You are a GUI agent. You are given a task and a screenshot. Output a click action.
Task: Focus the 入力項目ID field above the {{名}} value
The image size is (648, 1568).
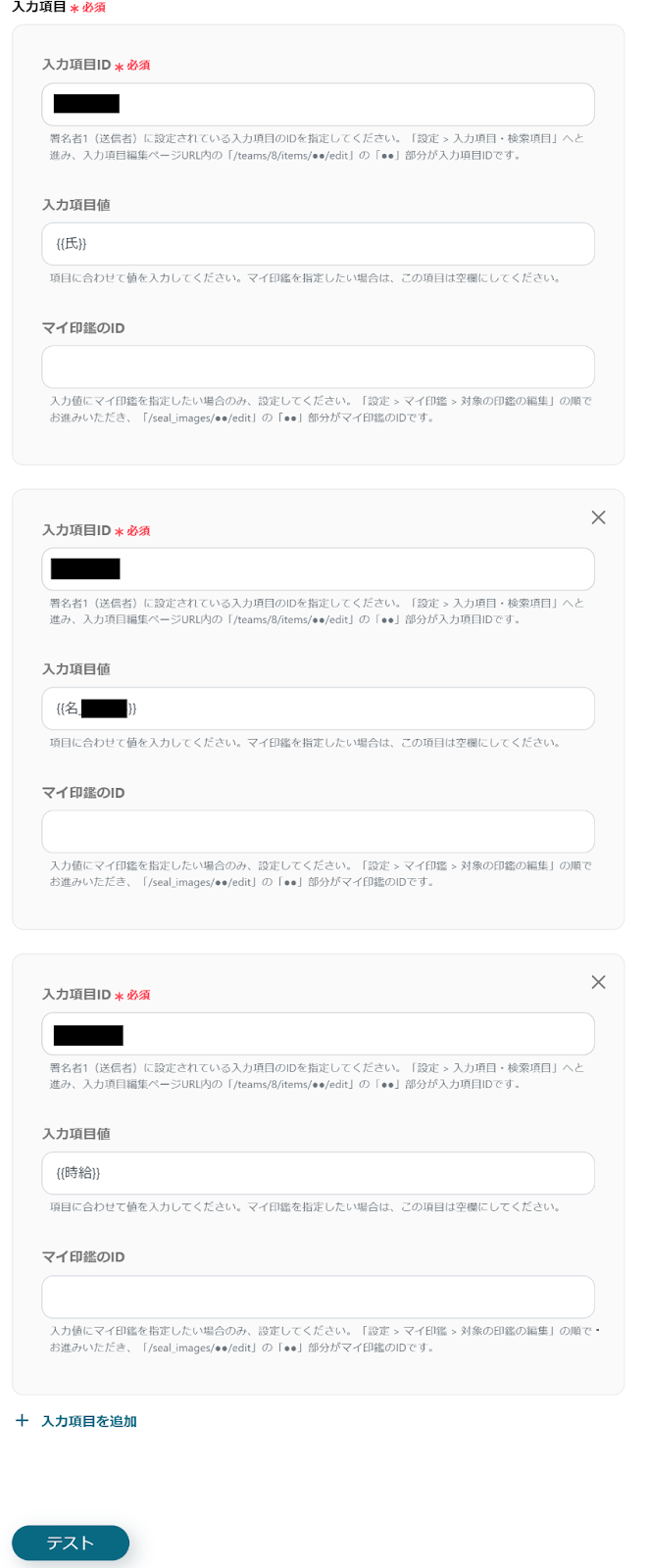(x=318, y=568)
